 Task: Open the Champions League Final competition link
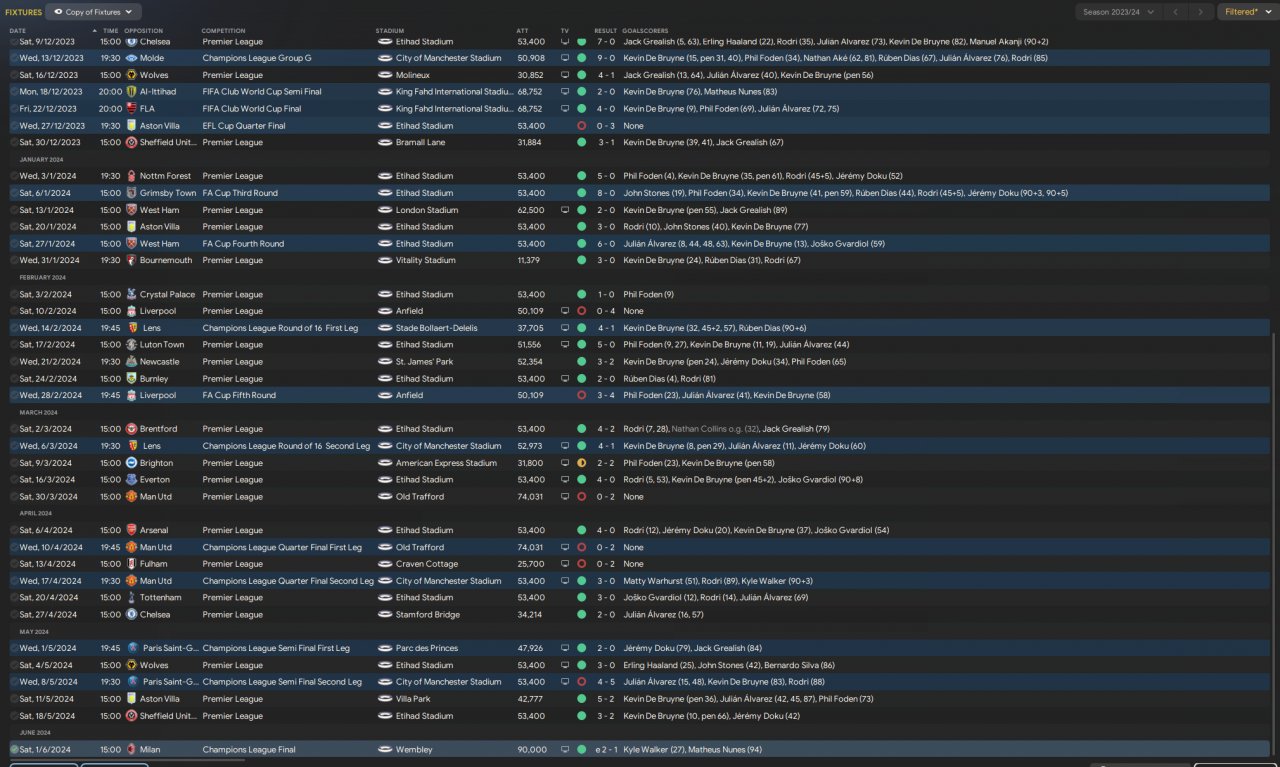pyautogui.click(x=249, y=749)
